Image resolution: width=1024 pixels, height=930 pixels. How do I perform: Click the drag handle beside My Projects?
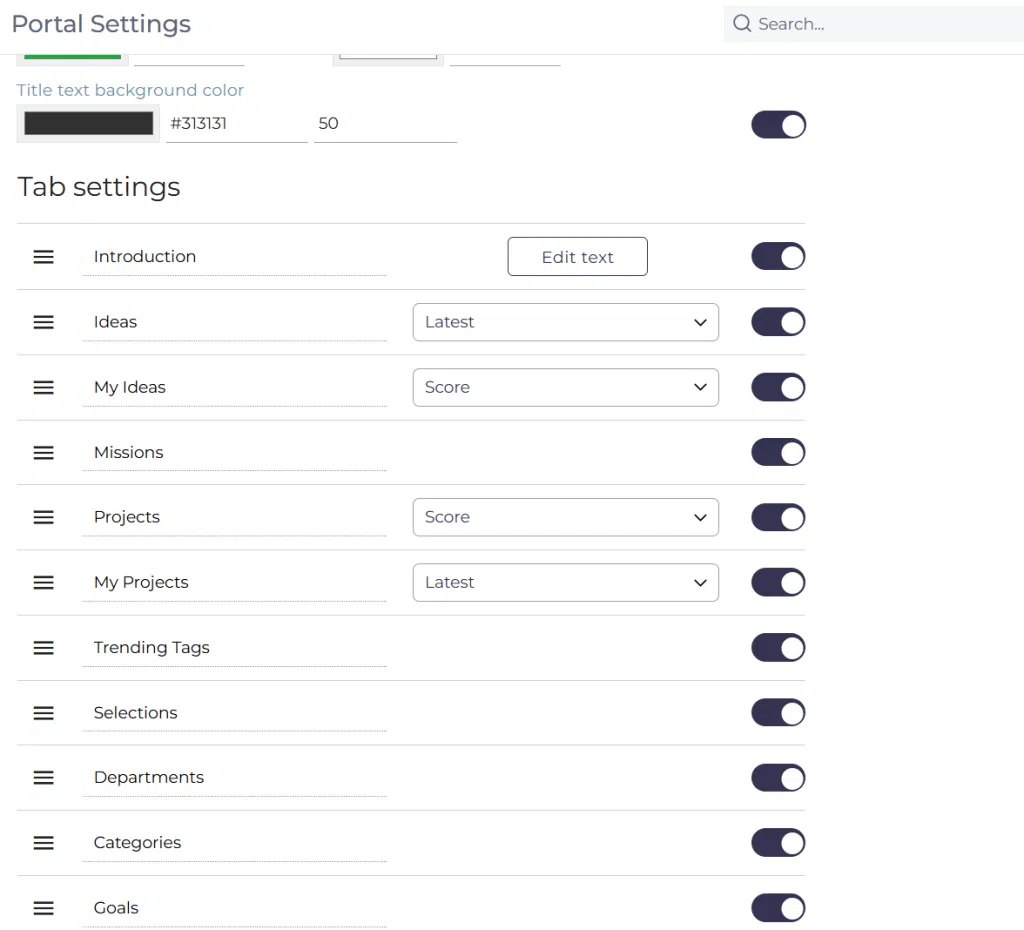pos(44,583)
